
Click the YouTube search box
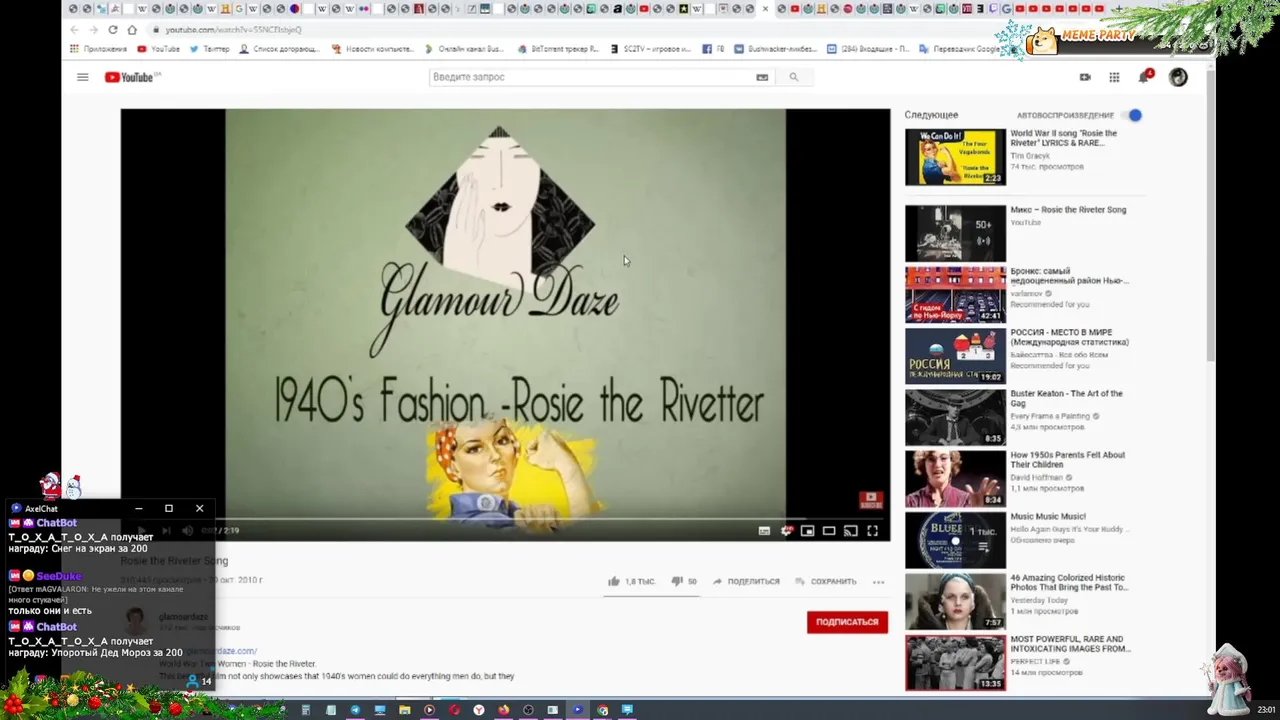point(590,77)
